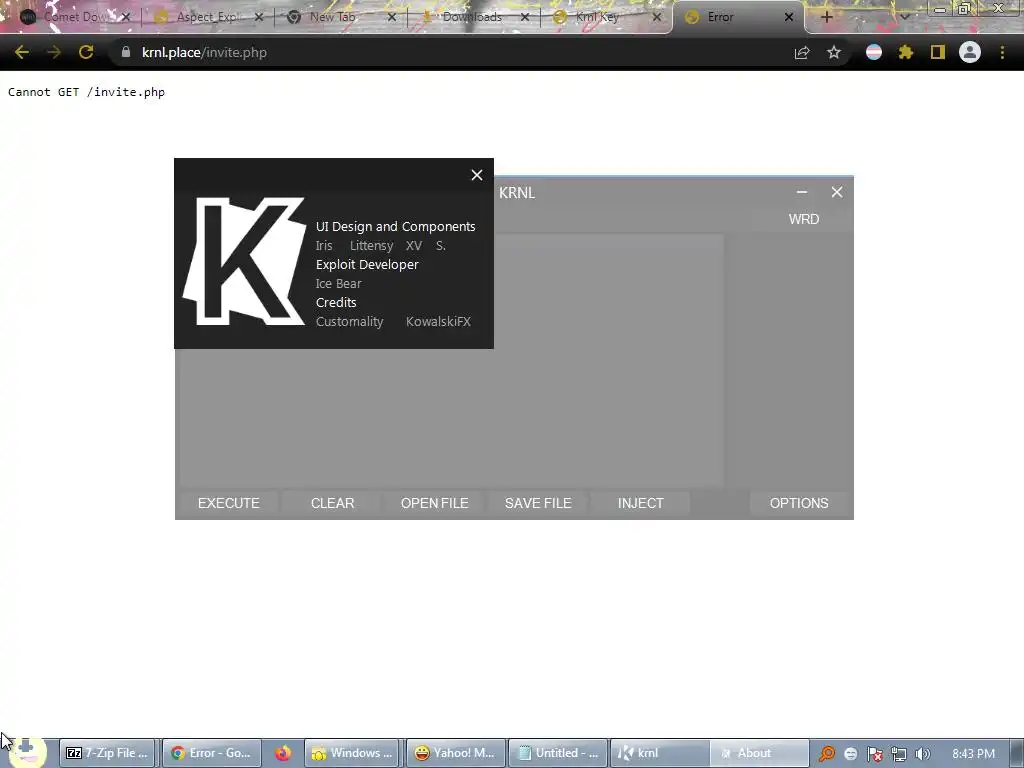This screenshot has height=768, width=1024.
Task: Click the Customality credit name
Action: (349, 321)
